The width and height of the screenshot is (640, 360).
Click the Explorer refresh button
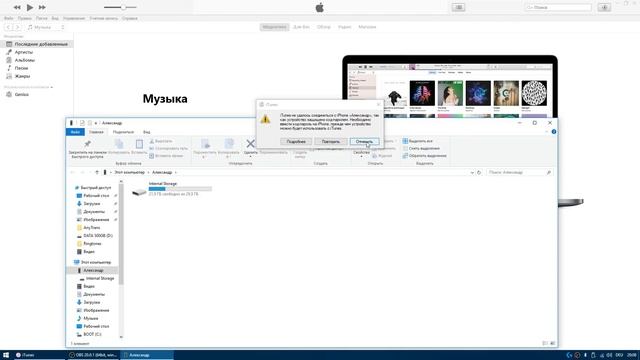click(479, 173)
